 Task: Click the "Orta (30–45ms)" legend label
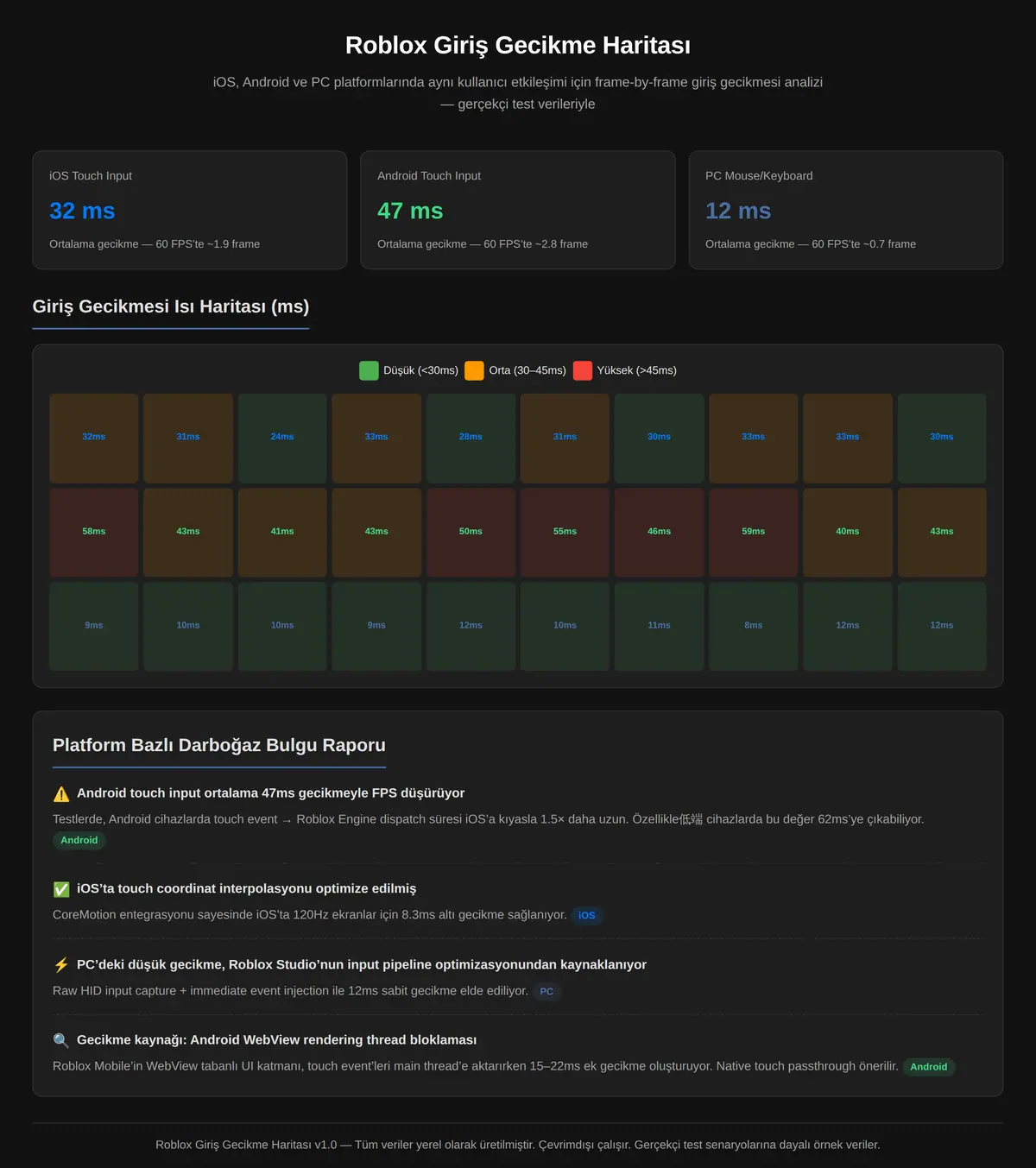(x=527, y=370)
